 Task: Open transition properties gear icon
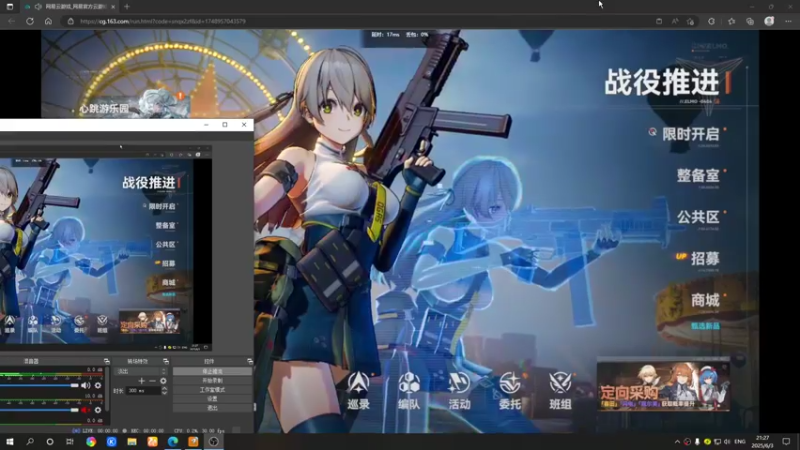pyautogui.click(x=163, y=381)
